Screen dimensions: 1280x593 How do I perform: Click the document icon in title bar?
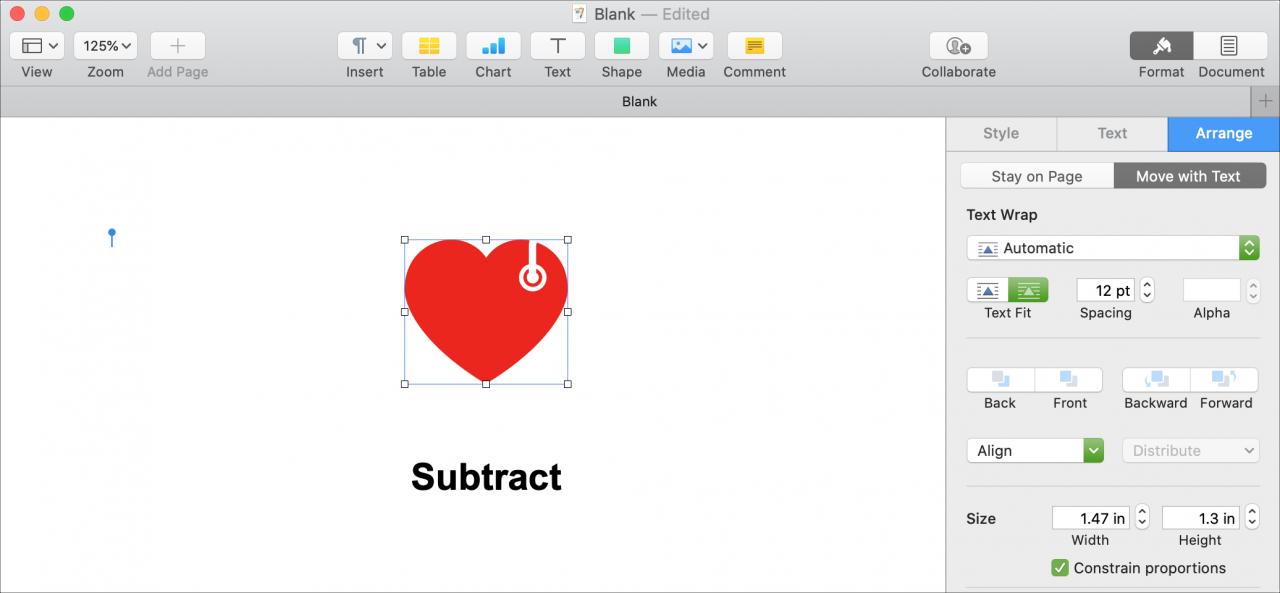coord(579,14)
